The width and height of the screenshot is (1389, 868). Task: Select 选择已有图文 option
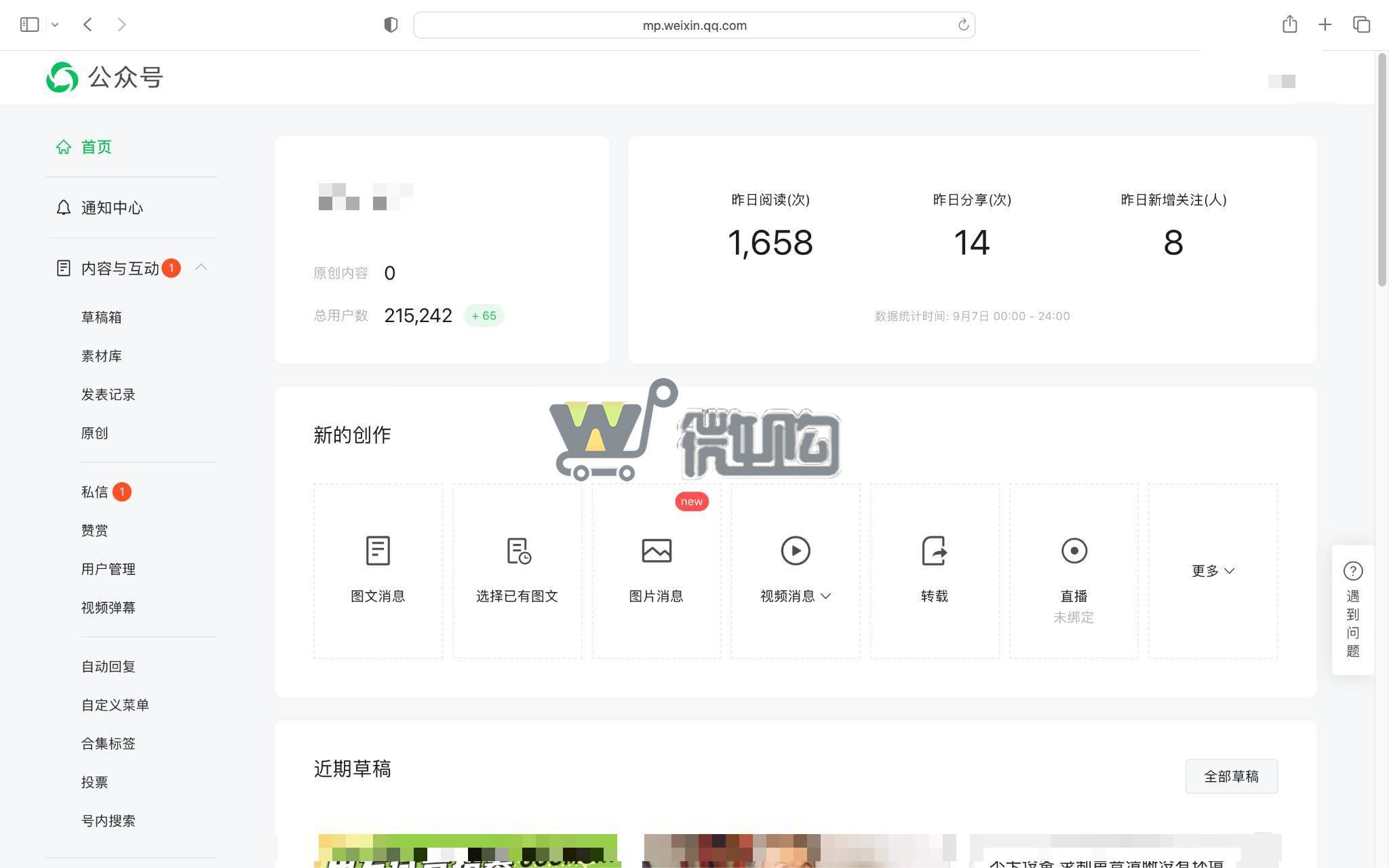(x=517, y=551)
